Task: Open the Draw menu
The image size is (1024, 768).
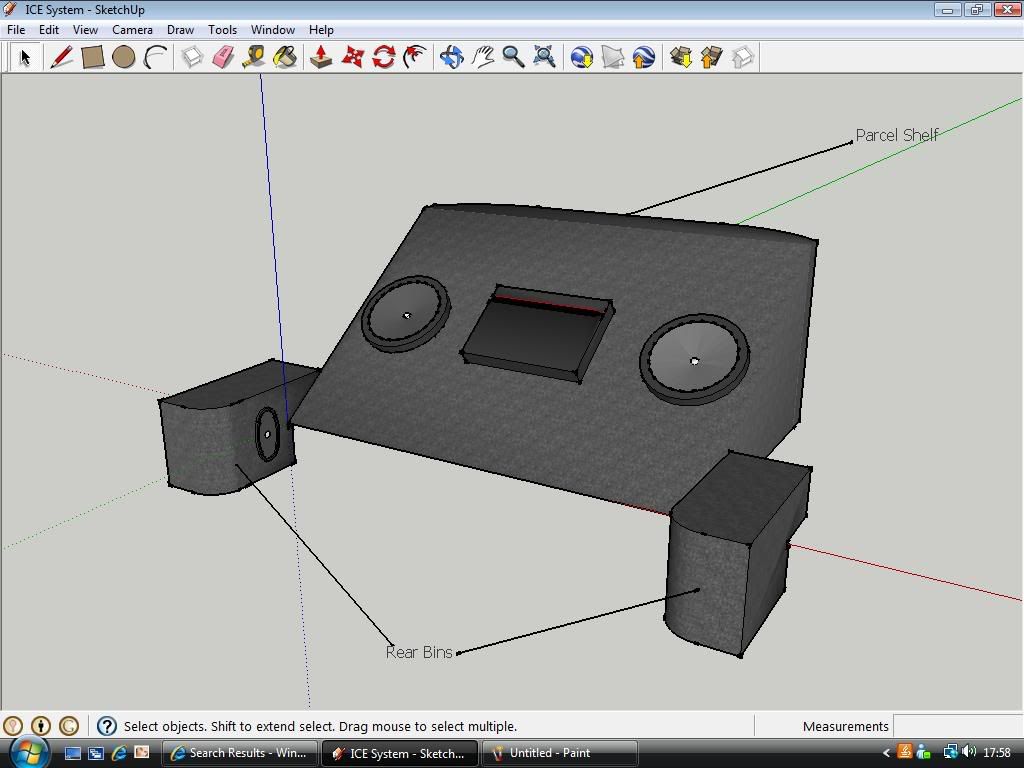Action: pyautogui.click(x=180, y=30)
